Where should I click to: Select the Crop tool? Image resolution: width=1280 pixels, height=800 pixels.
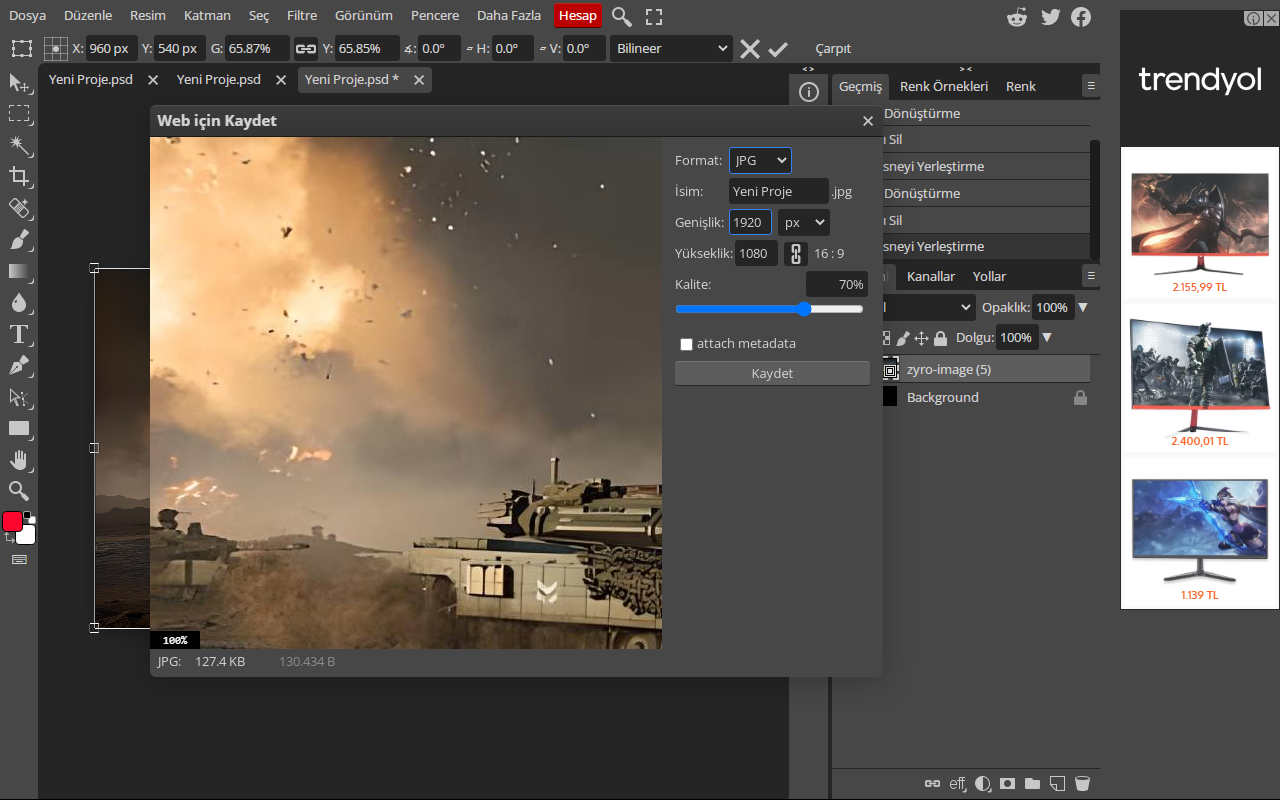[19, 177]
